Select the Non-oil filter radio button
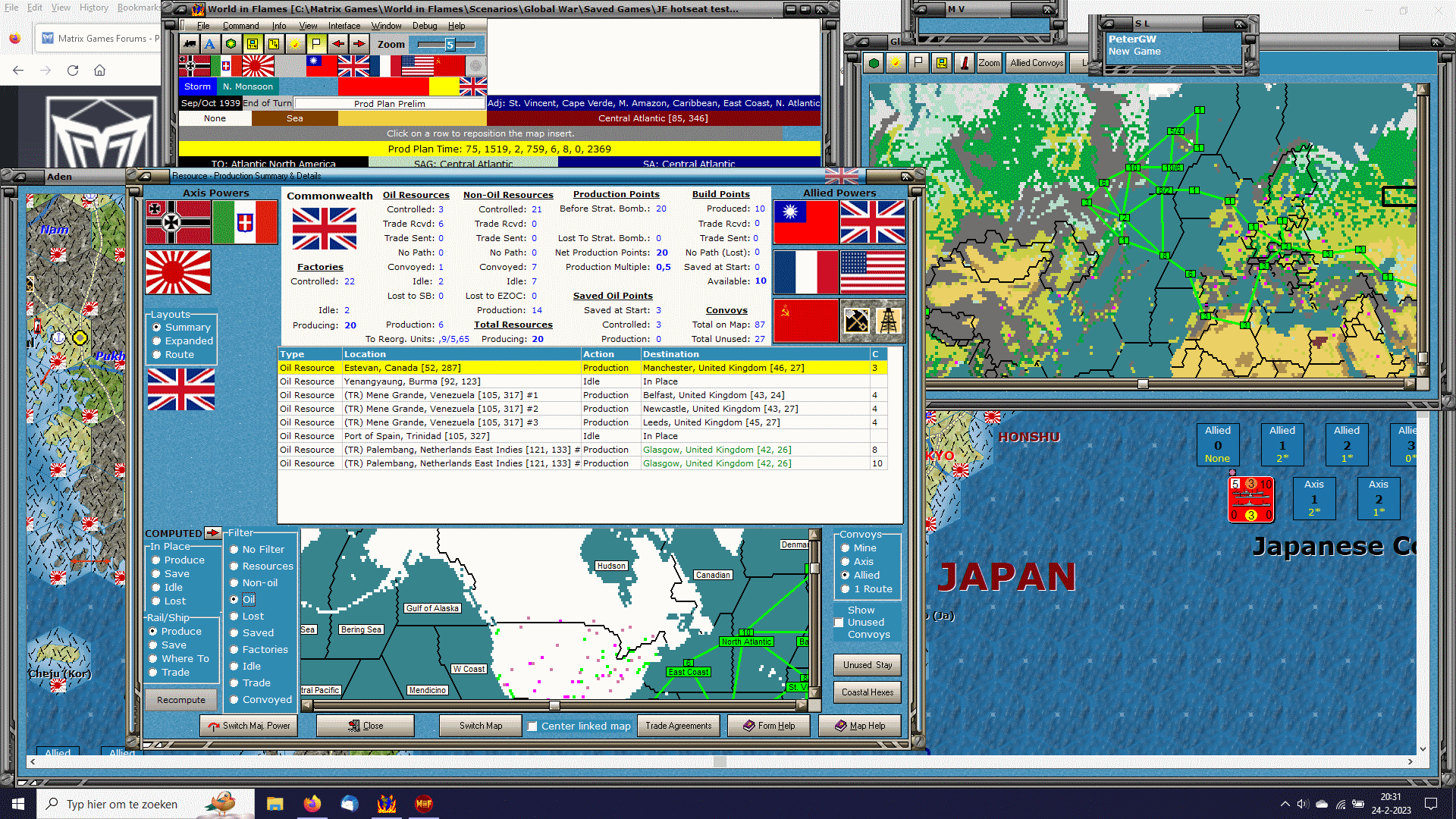The height and width of the screenshot is (819, 1456). click(234, 583)
